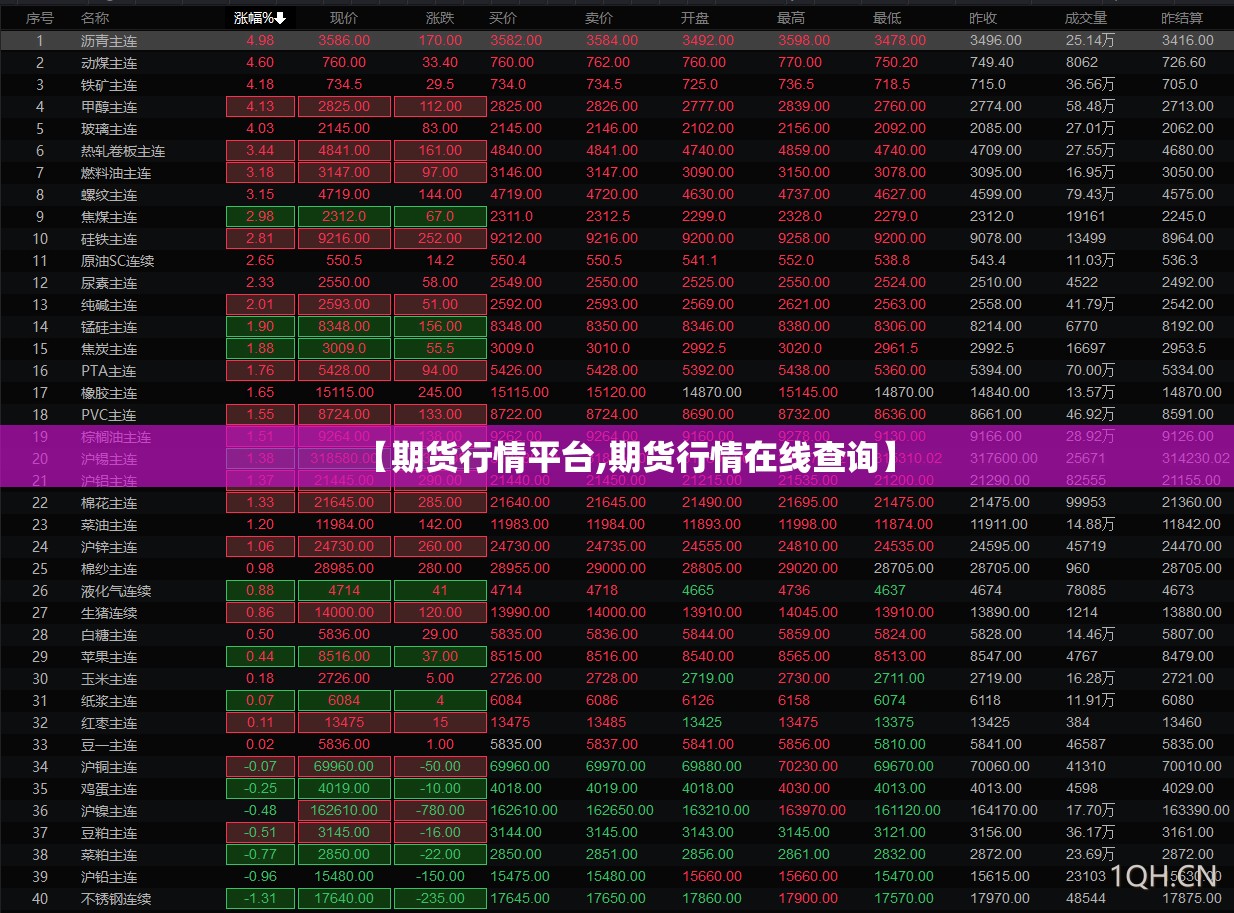Select the 鸡蛋主连 contract
The height and width of the screenshot is (913, 1234).
109,789
